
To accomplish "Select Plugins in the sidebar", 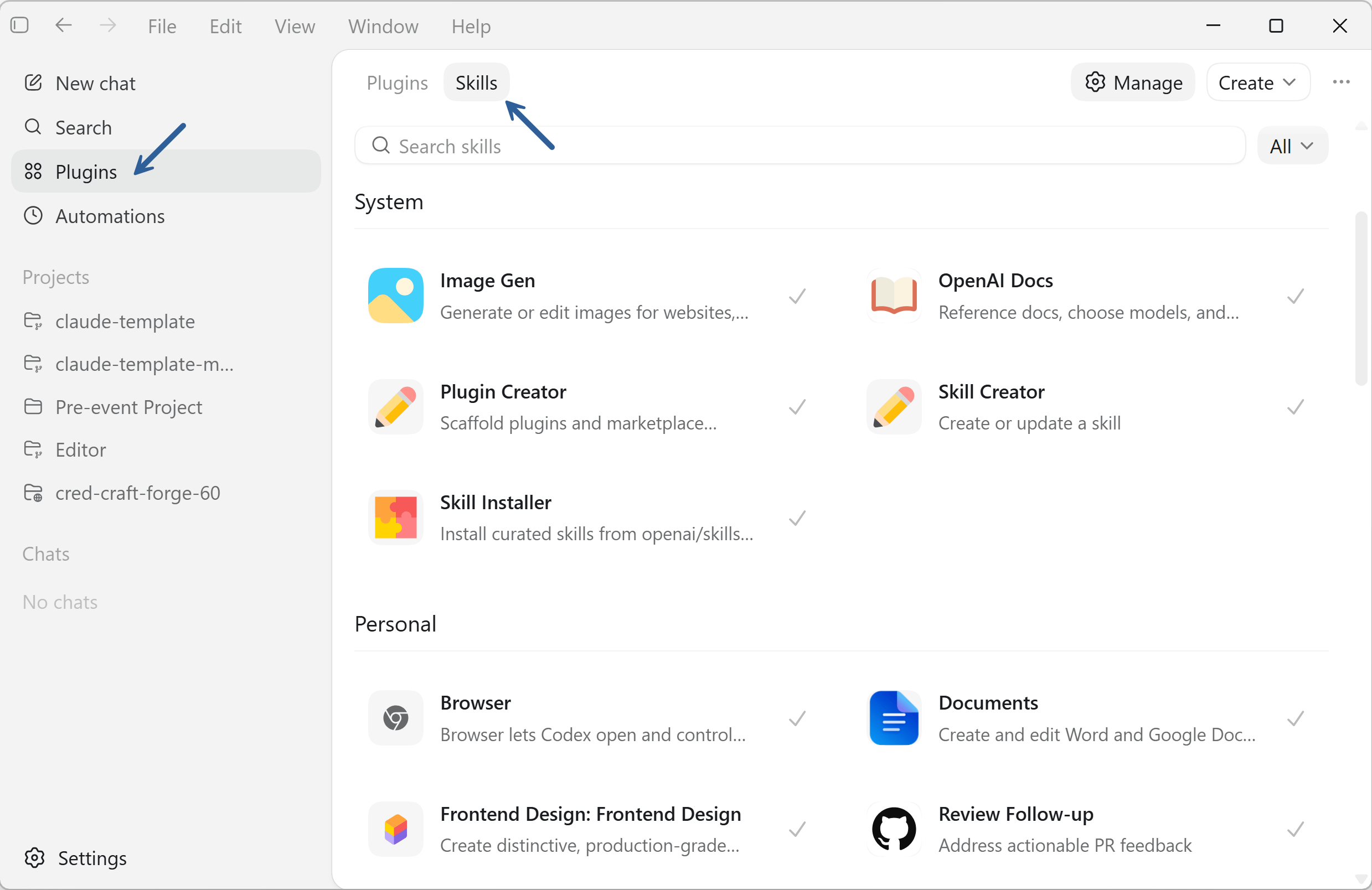I will (x=166, y=171).
